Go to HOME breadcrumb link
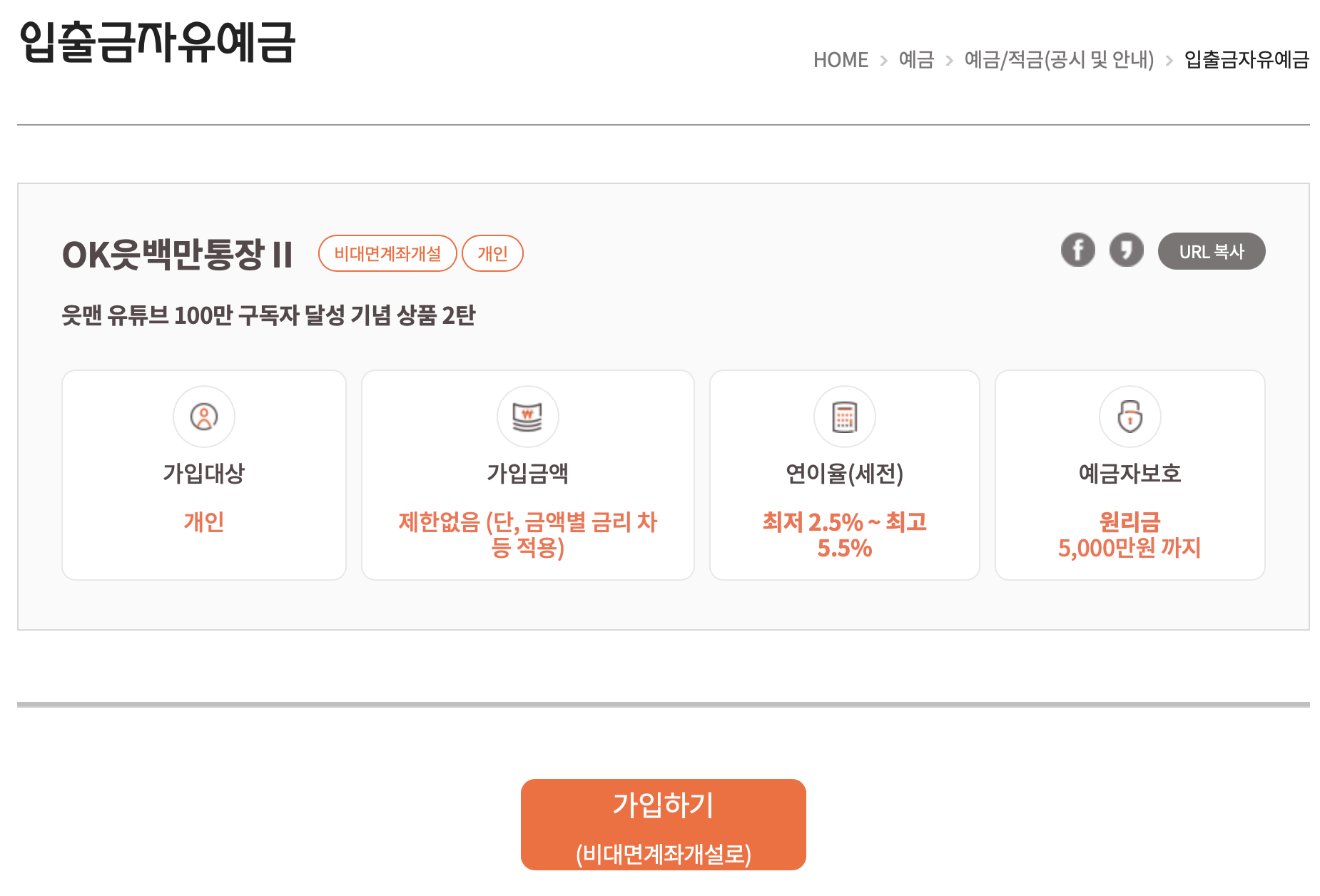This screenshot has width=1320, height=896. pyautogui.click(x=841, y=60)
